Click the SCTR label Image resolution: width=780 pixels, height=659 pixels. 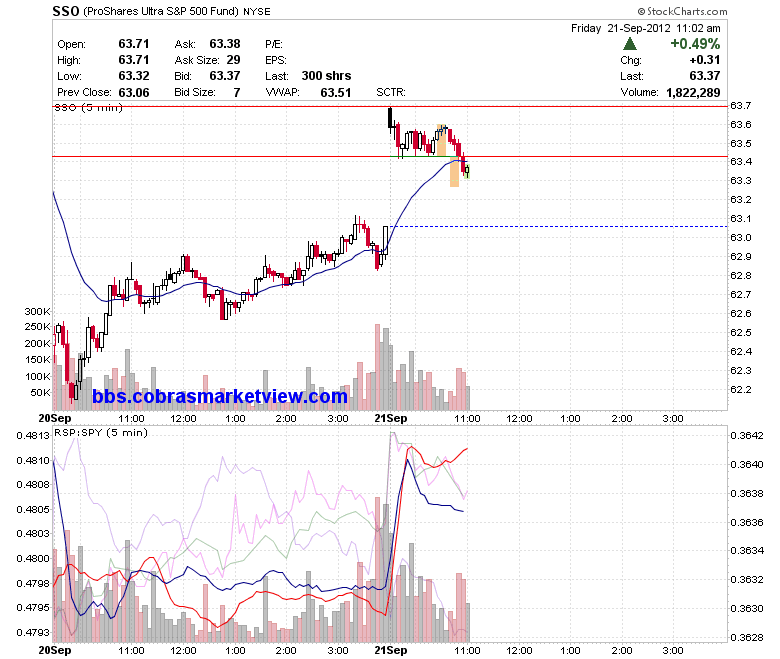click(x=390, y=93)
